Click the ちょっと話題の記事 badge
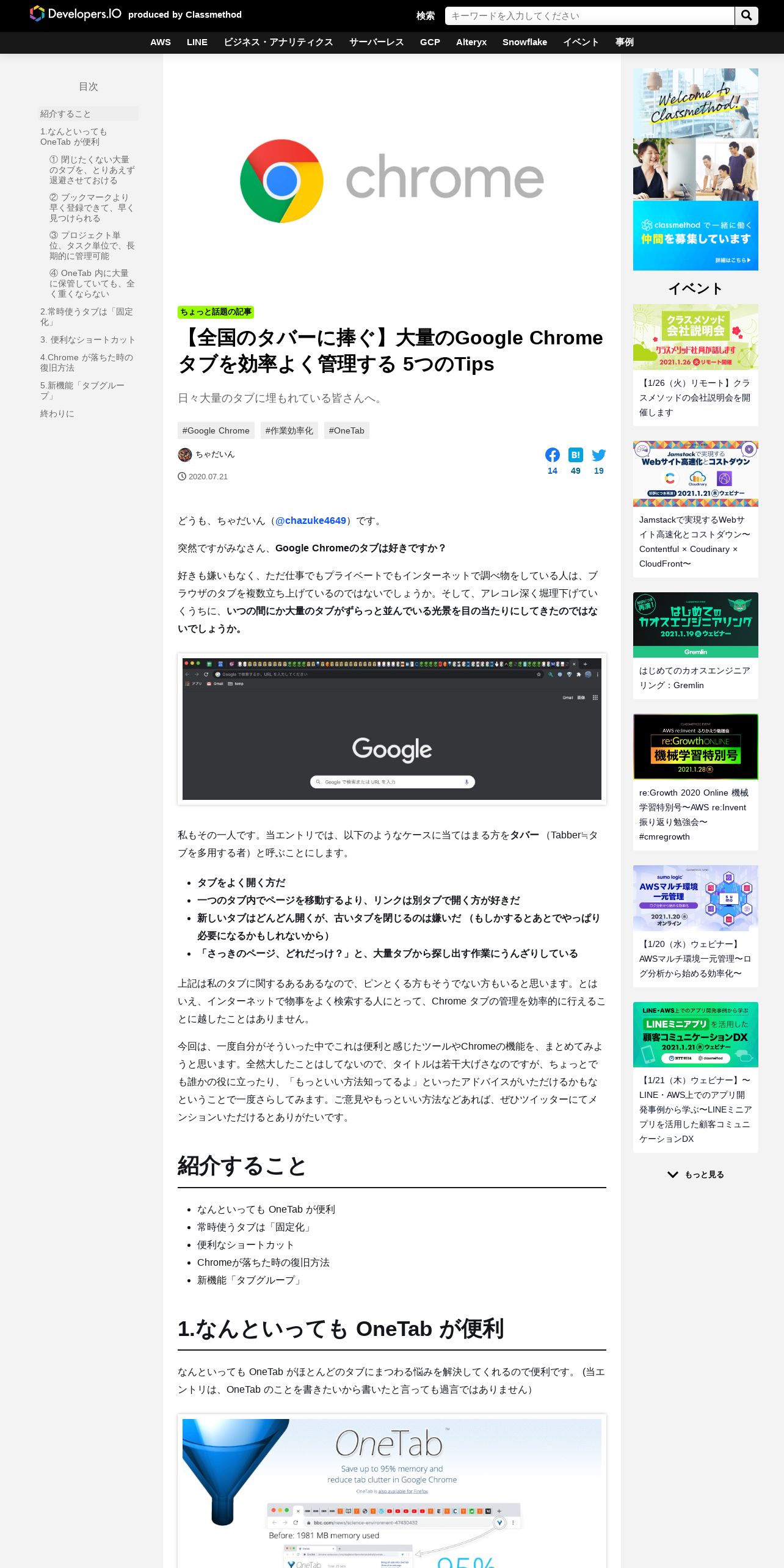The image size is (784, 1568). tap(216, 312)
